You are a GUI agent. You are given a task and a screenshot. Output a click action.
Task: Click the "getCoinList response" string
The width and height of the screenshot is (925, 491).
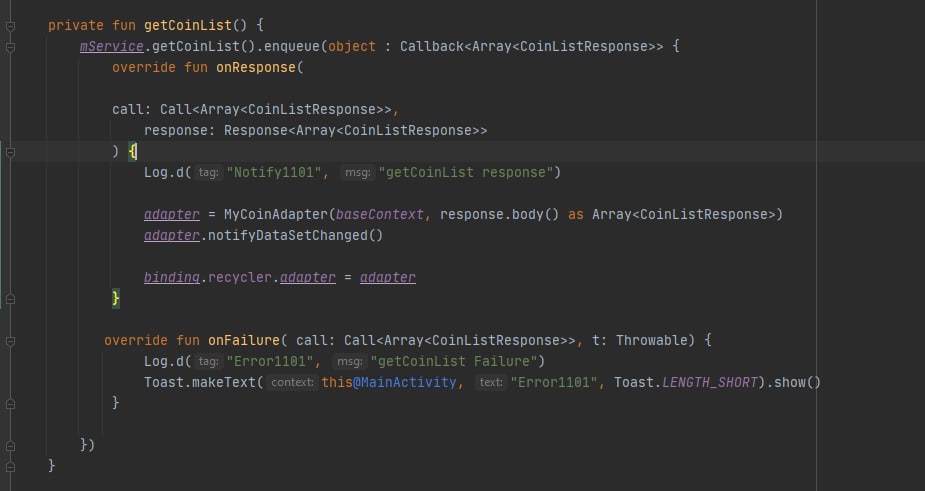click(x=465, y=172)
